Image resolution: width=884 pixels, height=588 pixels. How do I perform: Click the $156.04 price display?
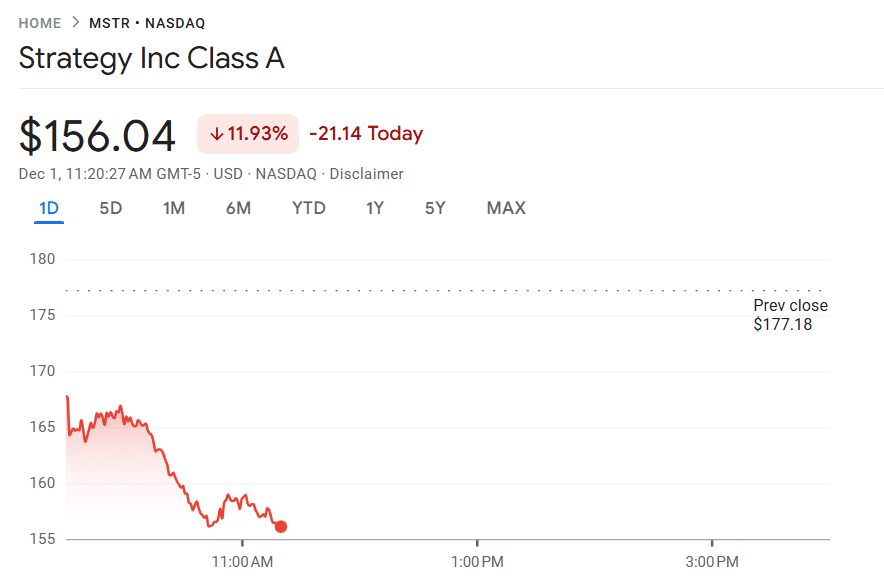pyautogui.click(x=97, y=133)
